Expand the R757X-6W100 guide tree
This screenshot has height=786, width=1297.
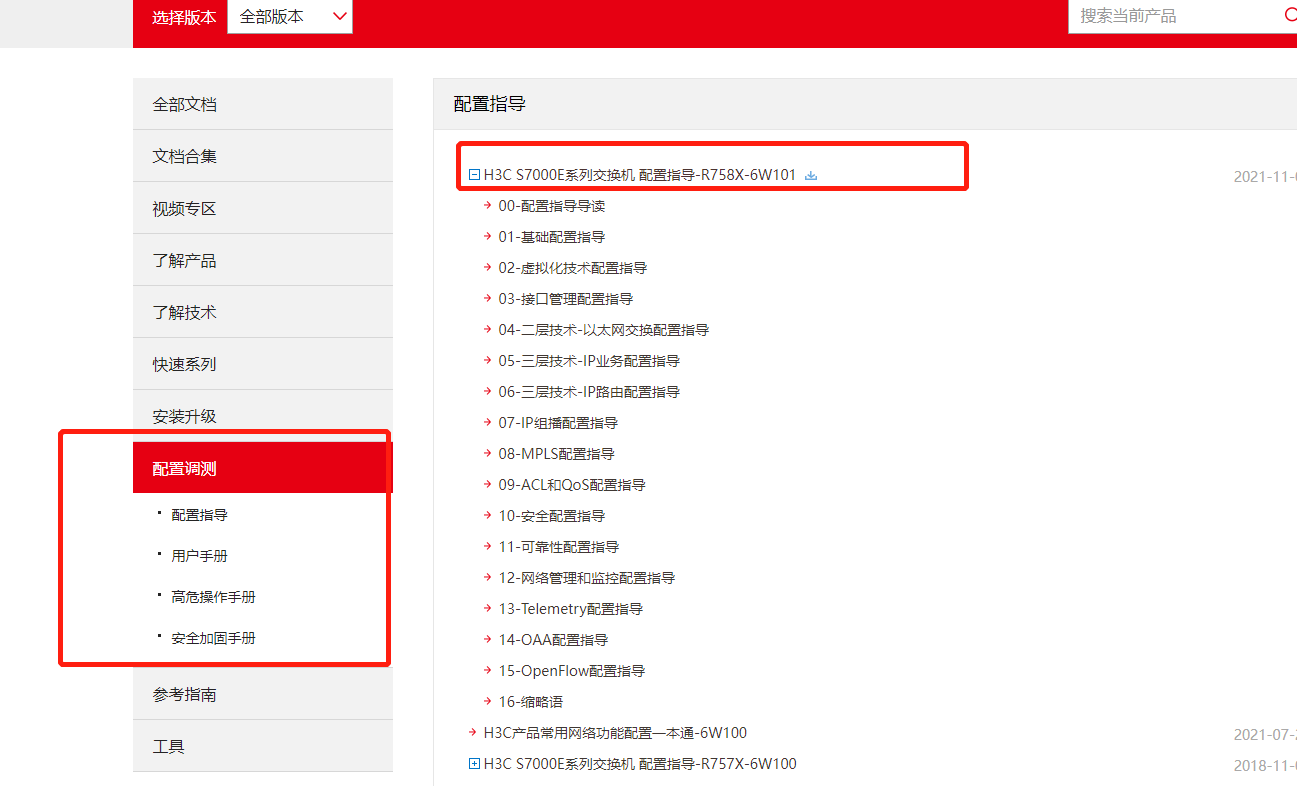click(474, 764)
